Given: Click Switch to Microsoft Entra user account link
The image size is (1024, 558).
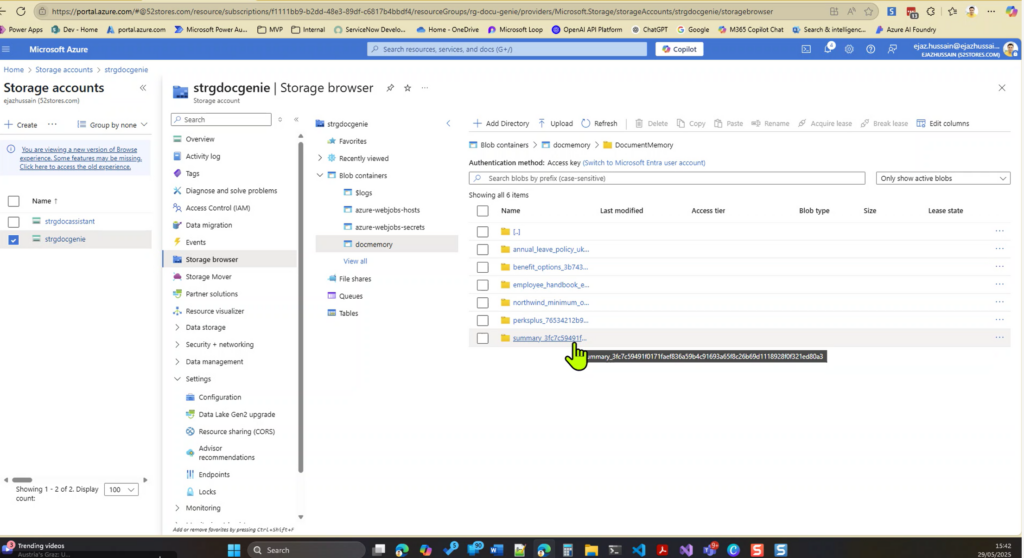Looking at the screenshot, I should coord(643,163).
